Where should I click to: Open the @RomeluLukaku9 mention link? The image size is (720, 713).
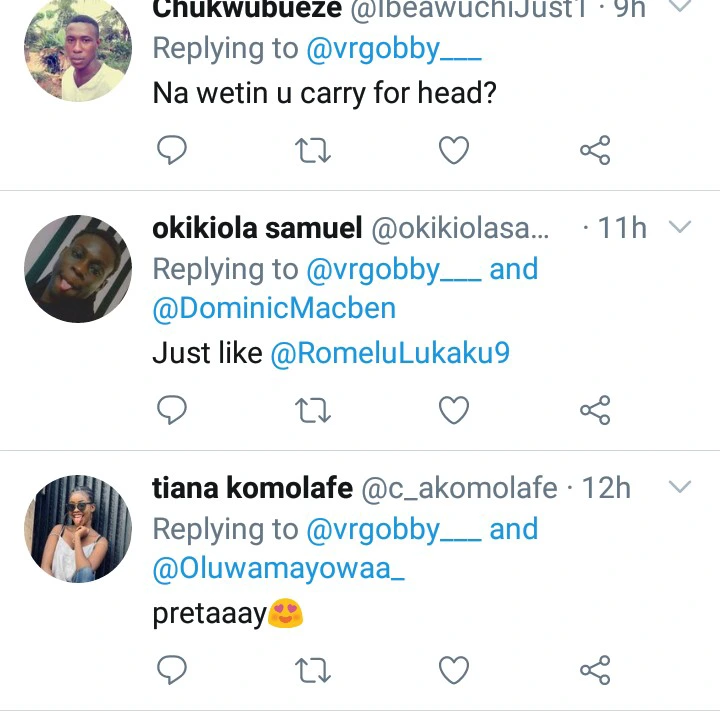(390, 353)
